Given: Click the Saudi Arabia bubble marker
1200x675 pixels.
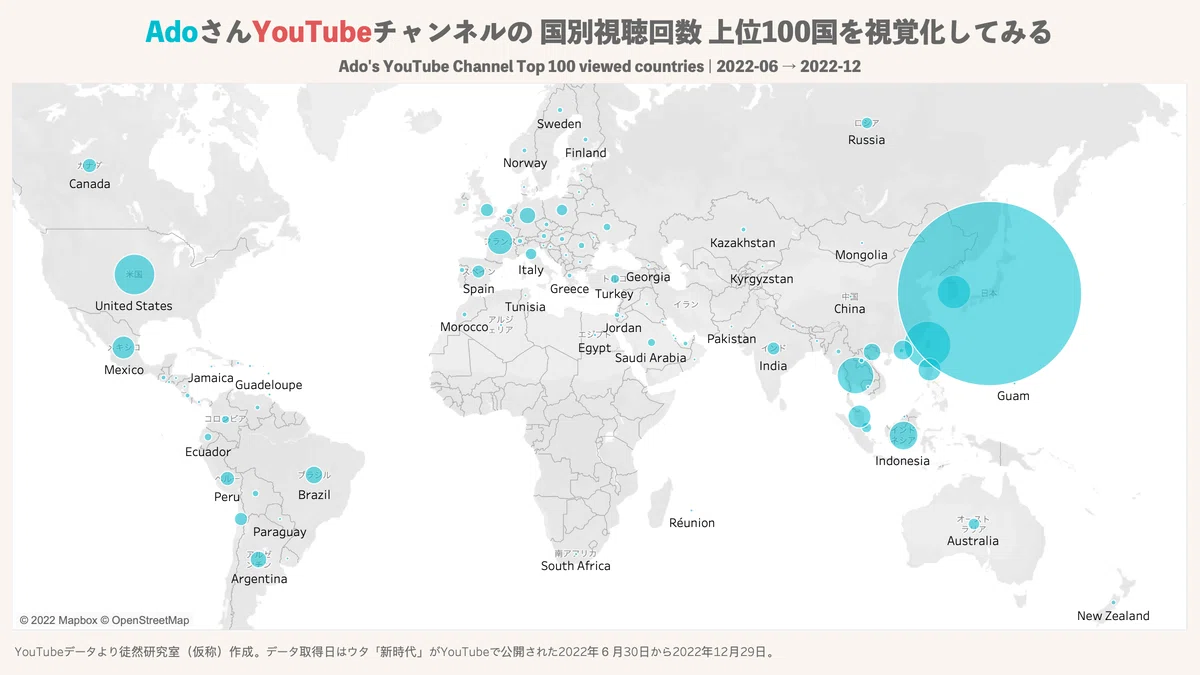Looking at the screenshot, I should click(x=651, y=342).
